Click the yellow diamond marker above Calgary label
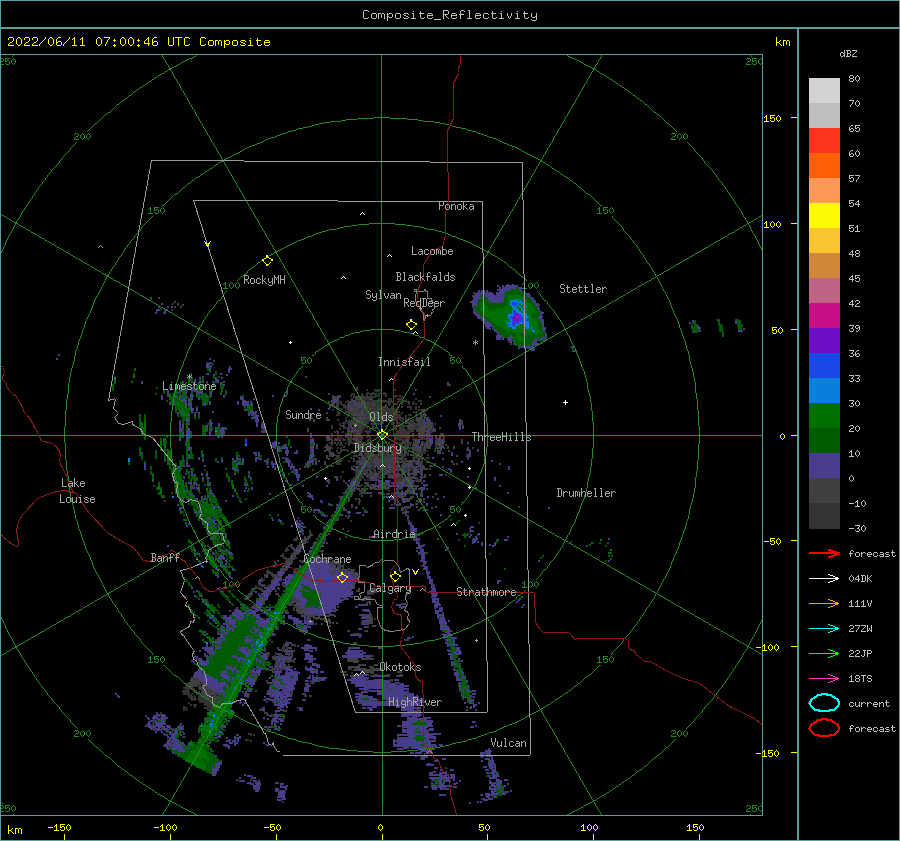The image size is (900, 841). click(395, 576)
